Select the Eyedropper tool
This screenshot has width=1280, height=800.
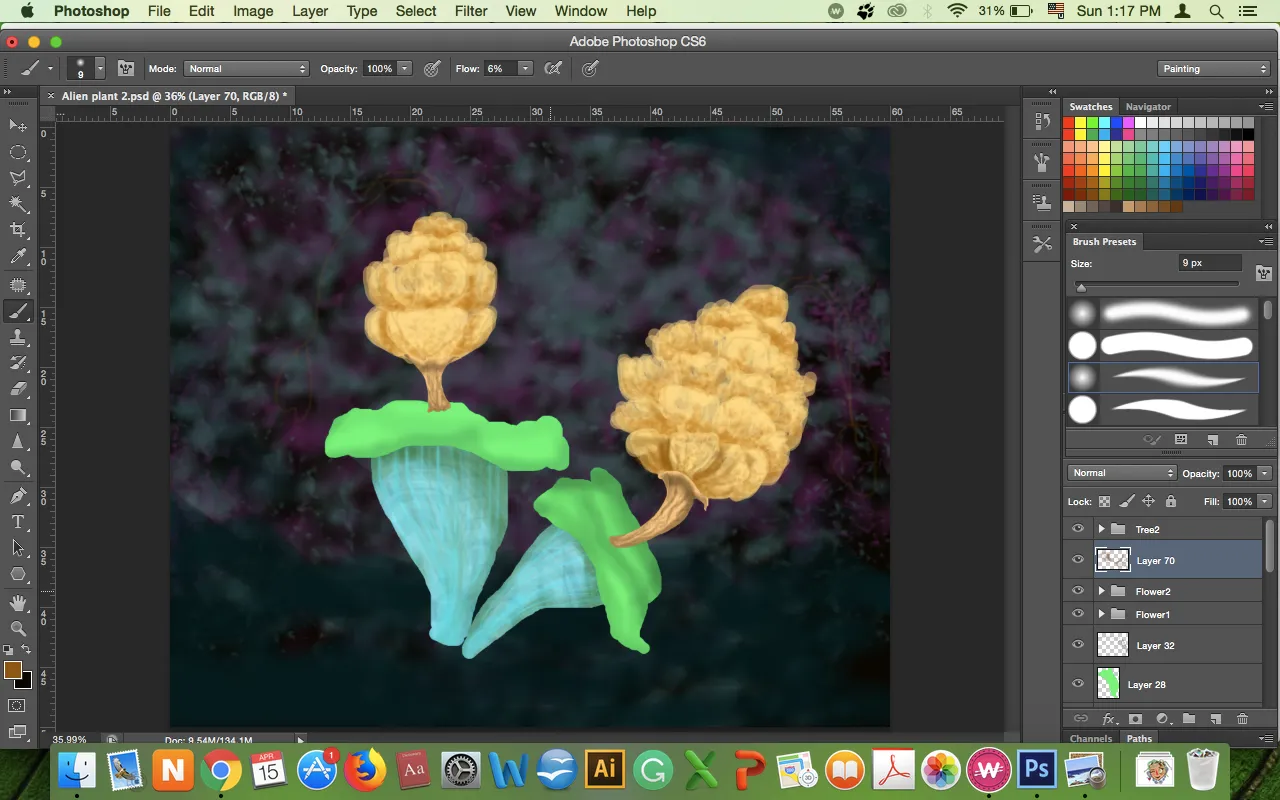pos(18,257)
